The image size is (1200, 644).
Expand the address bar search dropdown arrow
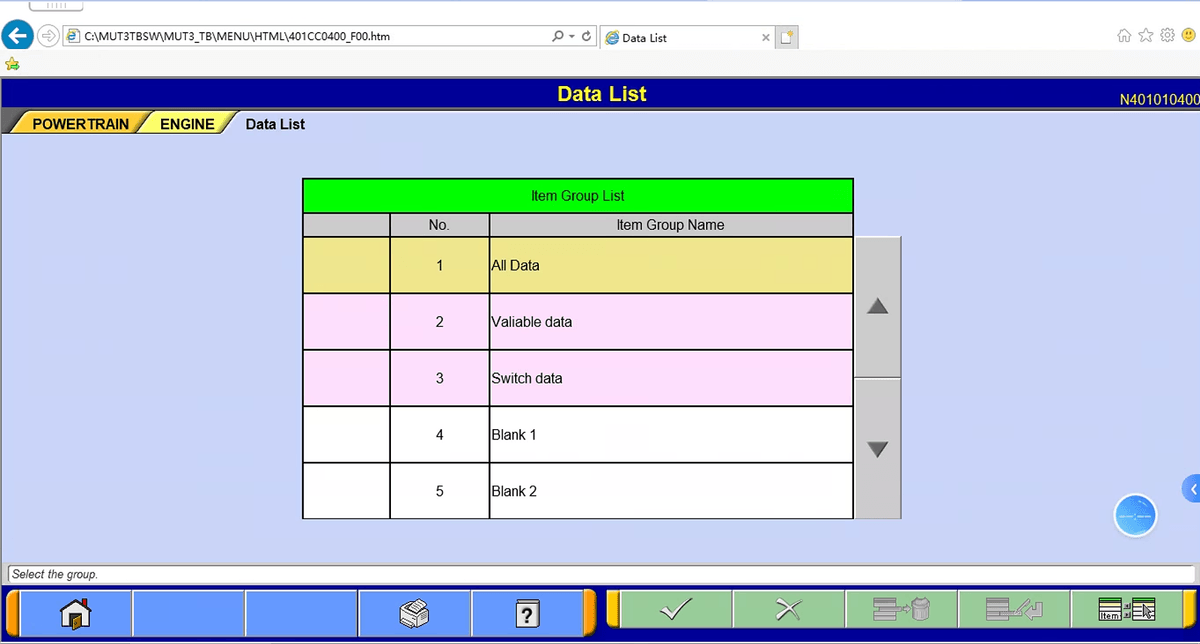(572, 37)
